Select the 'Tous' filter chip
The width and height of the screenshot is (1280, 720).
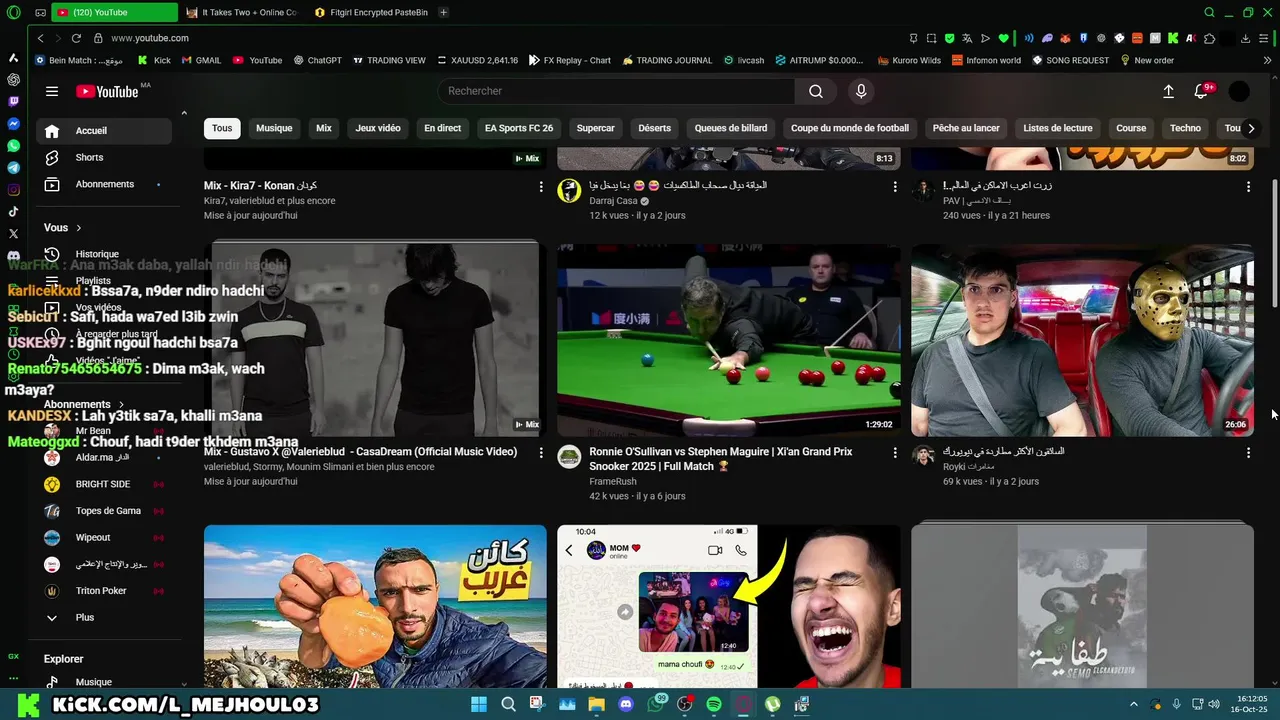click(222, 128)
